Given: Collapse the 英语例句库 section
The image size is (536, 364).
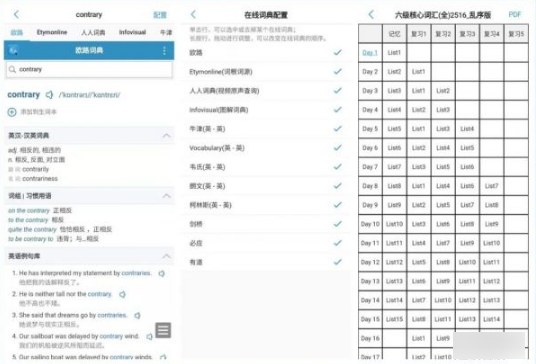Looking at the screenshot, I should (166, 256).
